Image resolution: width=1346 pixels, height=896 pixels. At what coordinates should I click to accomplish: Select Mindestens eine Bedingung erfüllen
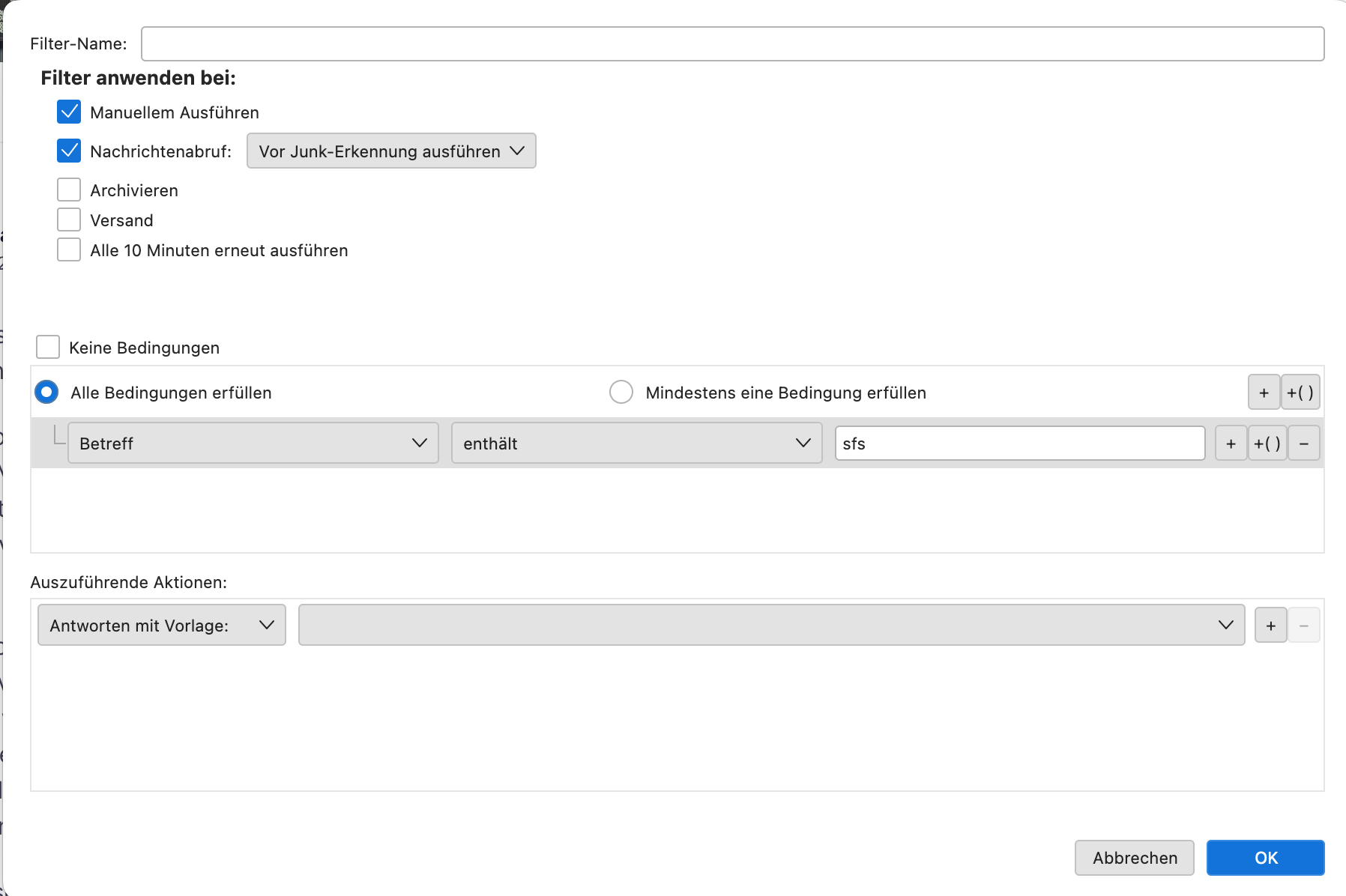621,393
